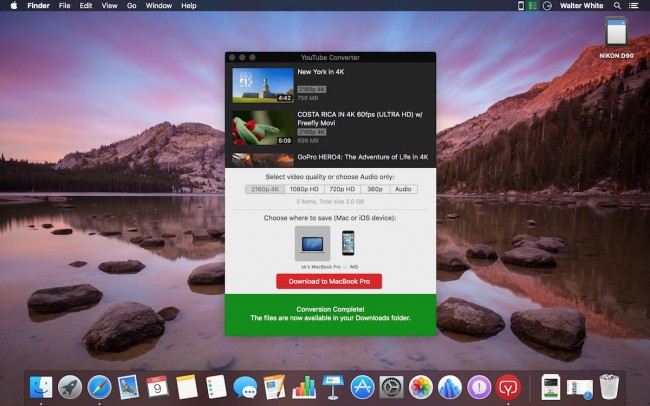Click green battery-like menu bar icon

pyautogui.click(x=533, y=5)
